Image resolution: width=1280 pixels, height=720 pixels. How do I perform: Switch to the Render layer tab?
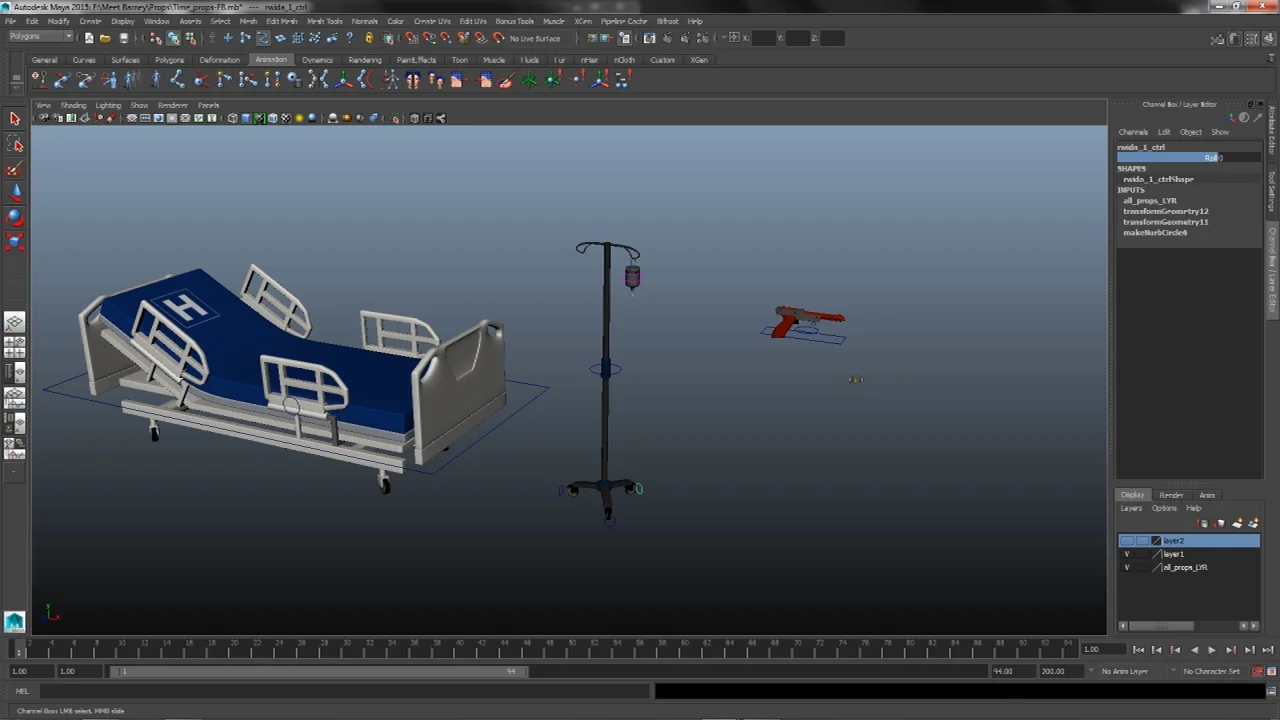pyautogui.click(x=1171, y=495)
